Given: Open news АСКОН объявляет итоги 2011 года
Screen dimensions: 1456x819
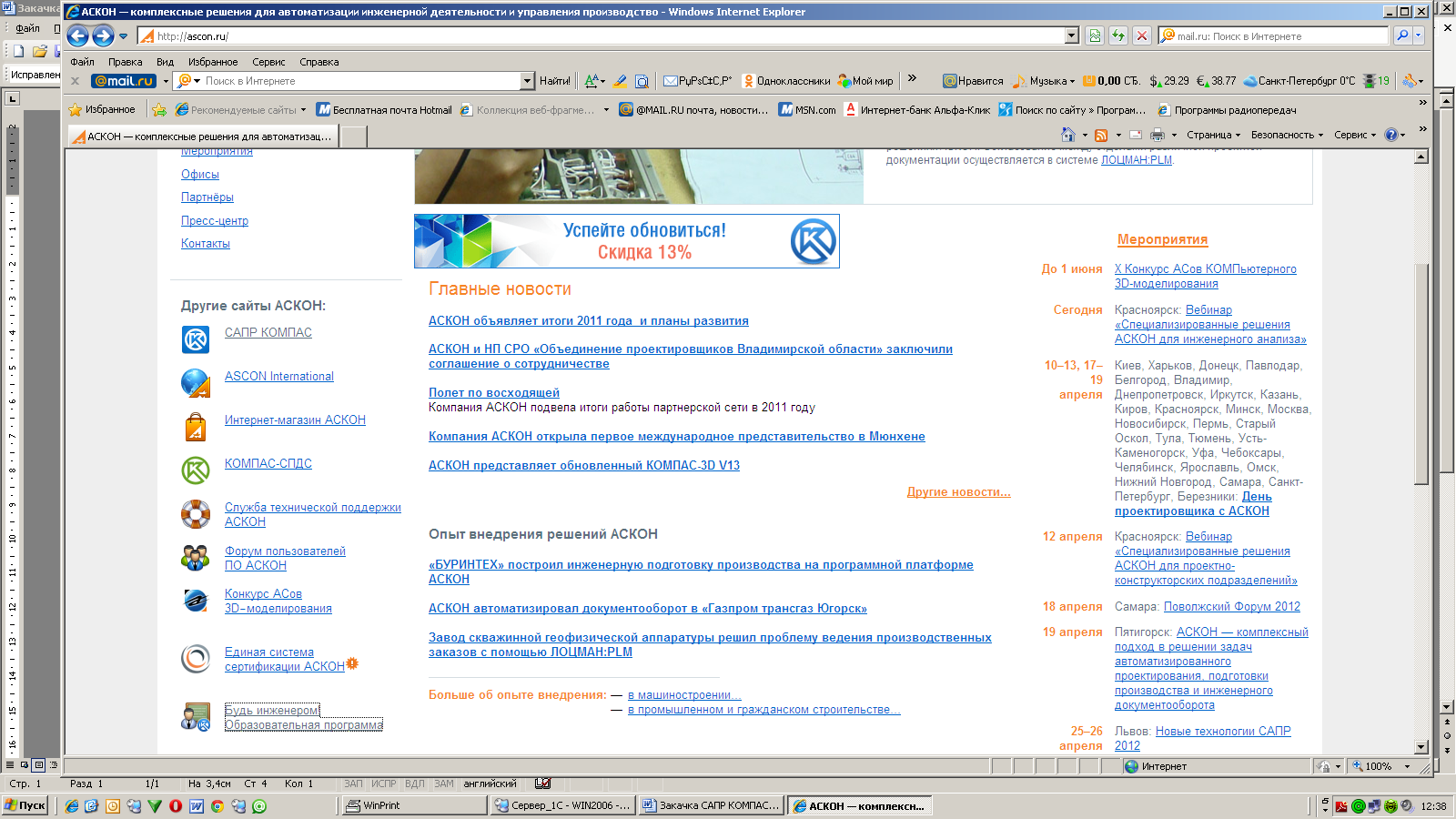Looking at the screenshot, I should tap(589, 321).
